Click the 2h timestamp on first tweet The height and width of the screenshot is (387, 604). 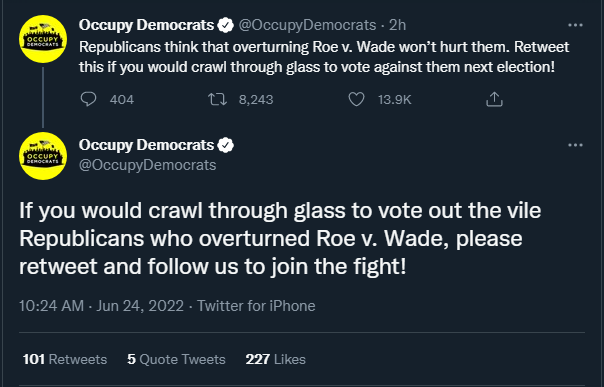398,25
